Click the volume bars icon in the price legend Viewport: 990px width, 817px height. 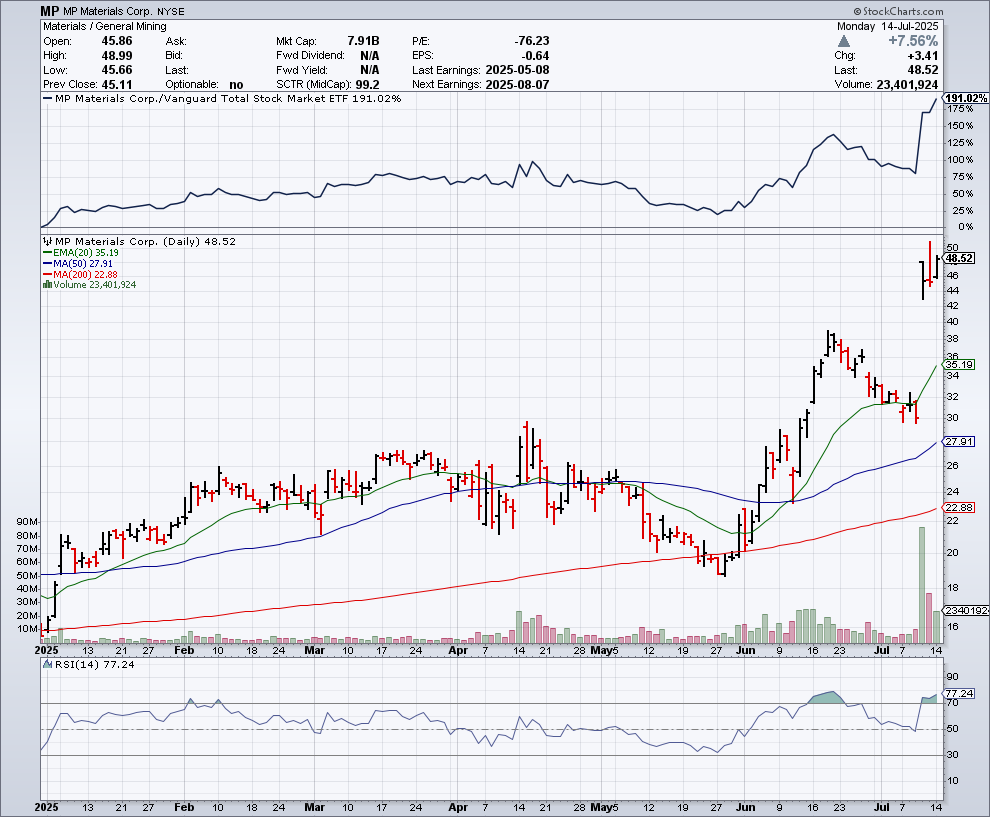coord(47,285)
